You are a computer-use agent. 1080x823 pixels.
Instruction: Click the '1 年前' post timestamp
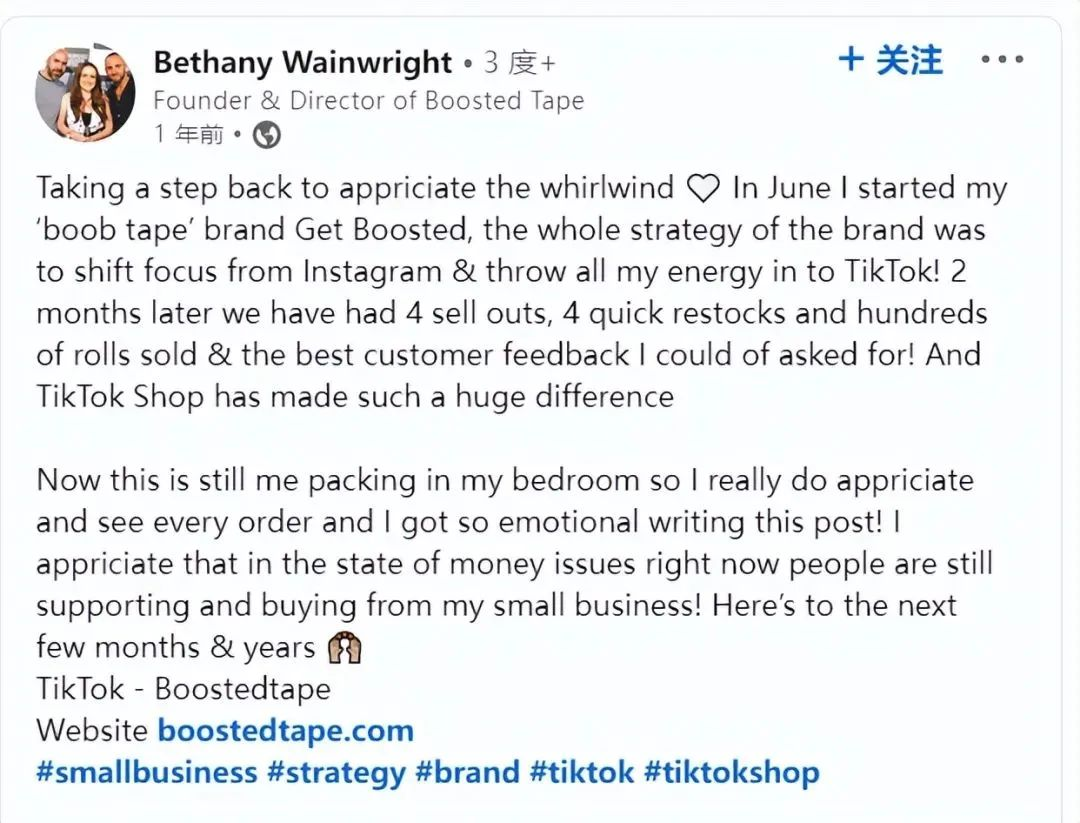(190, 134)
